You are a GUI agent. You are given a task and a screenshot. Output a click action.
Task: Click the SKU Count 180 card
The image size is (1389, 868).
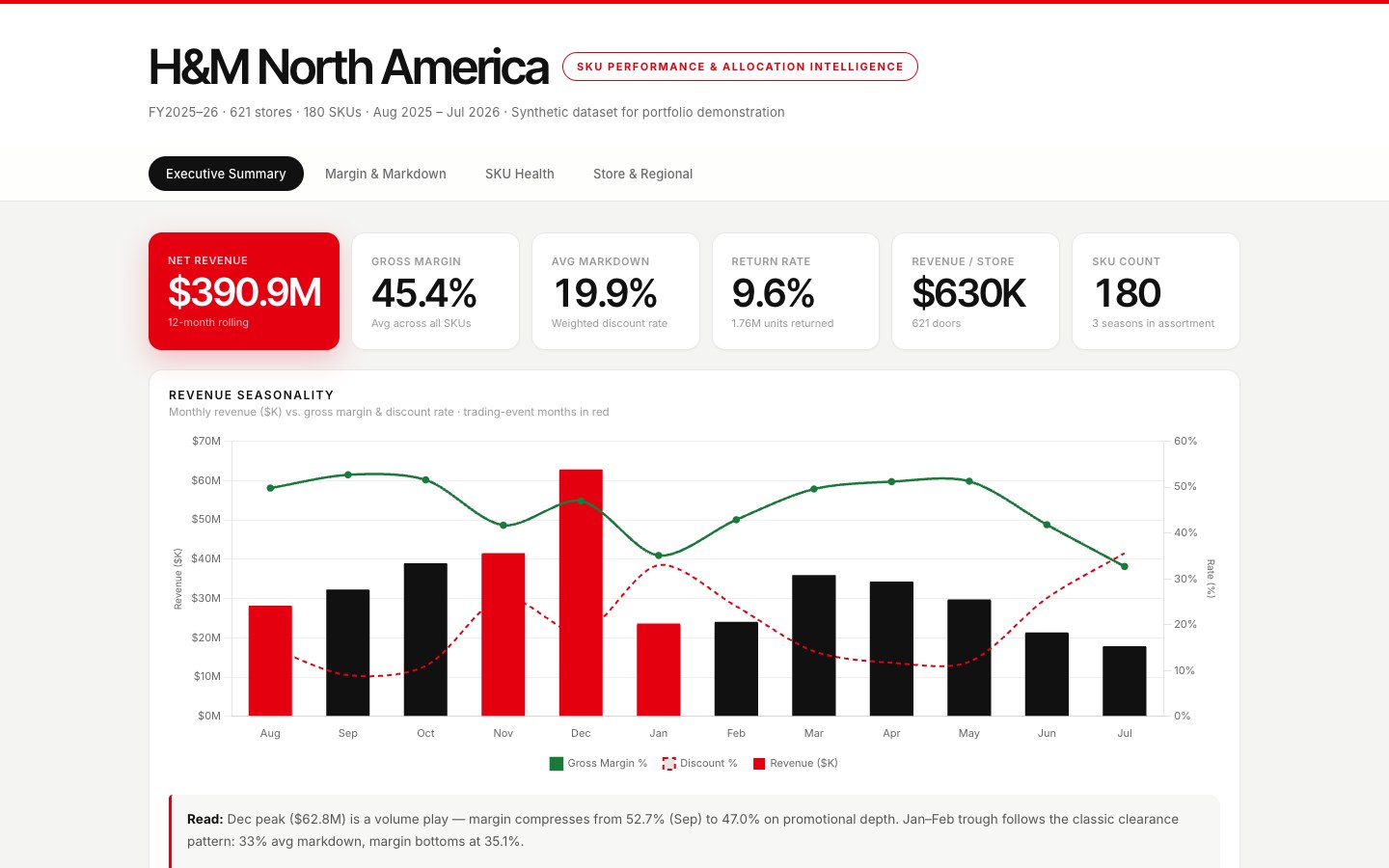(x=1156, y=291)
